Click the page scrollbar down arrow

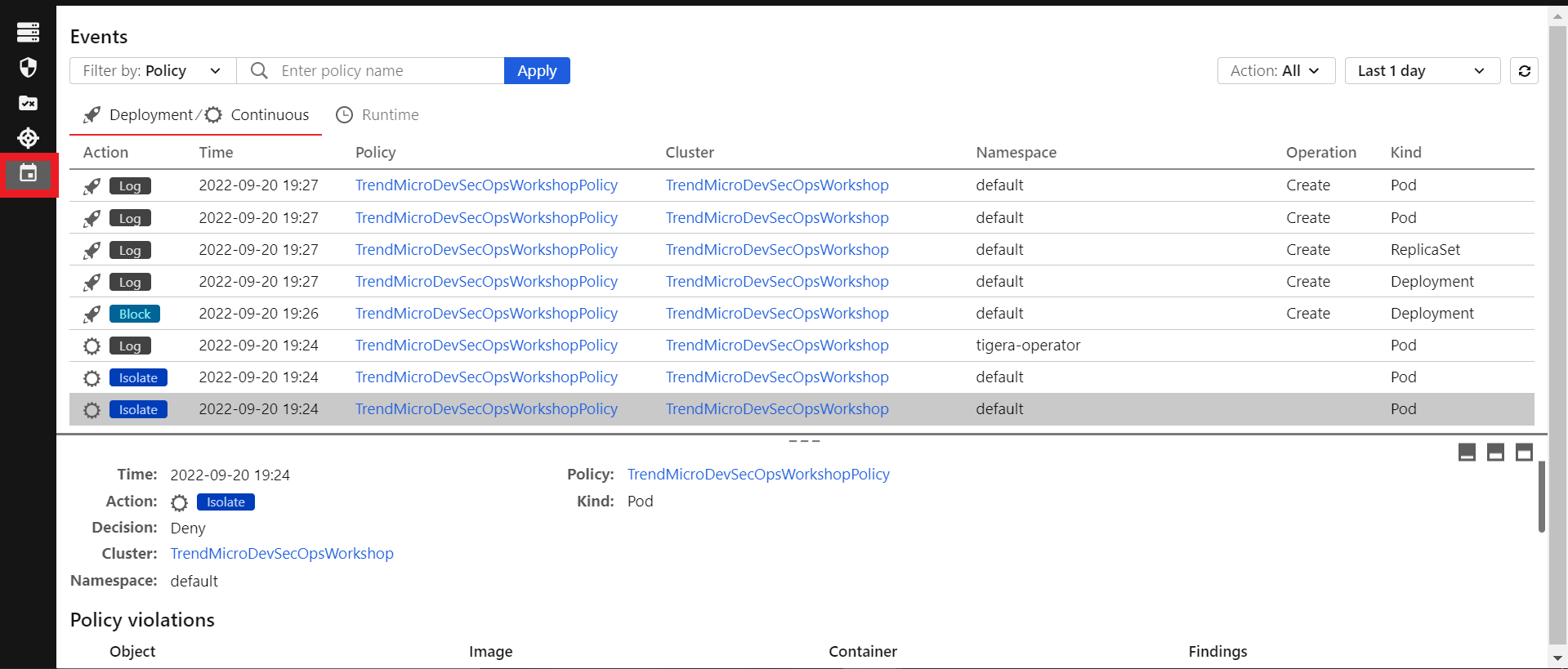coord(1557,658)
